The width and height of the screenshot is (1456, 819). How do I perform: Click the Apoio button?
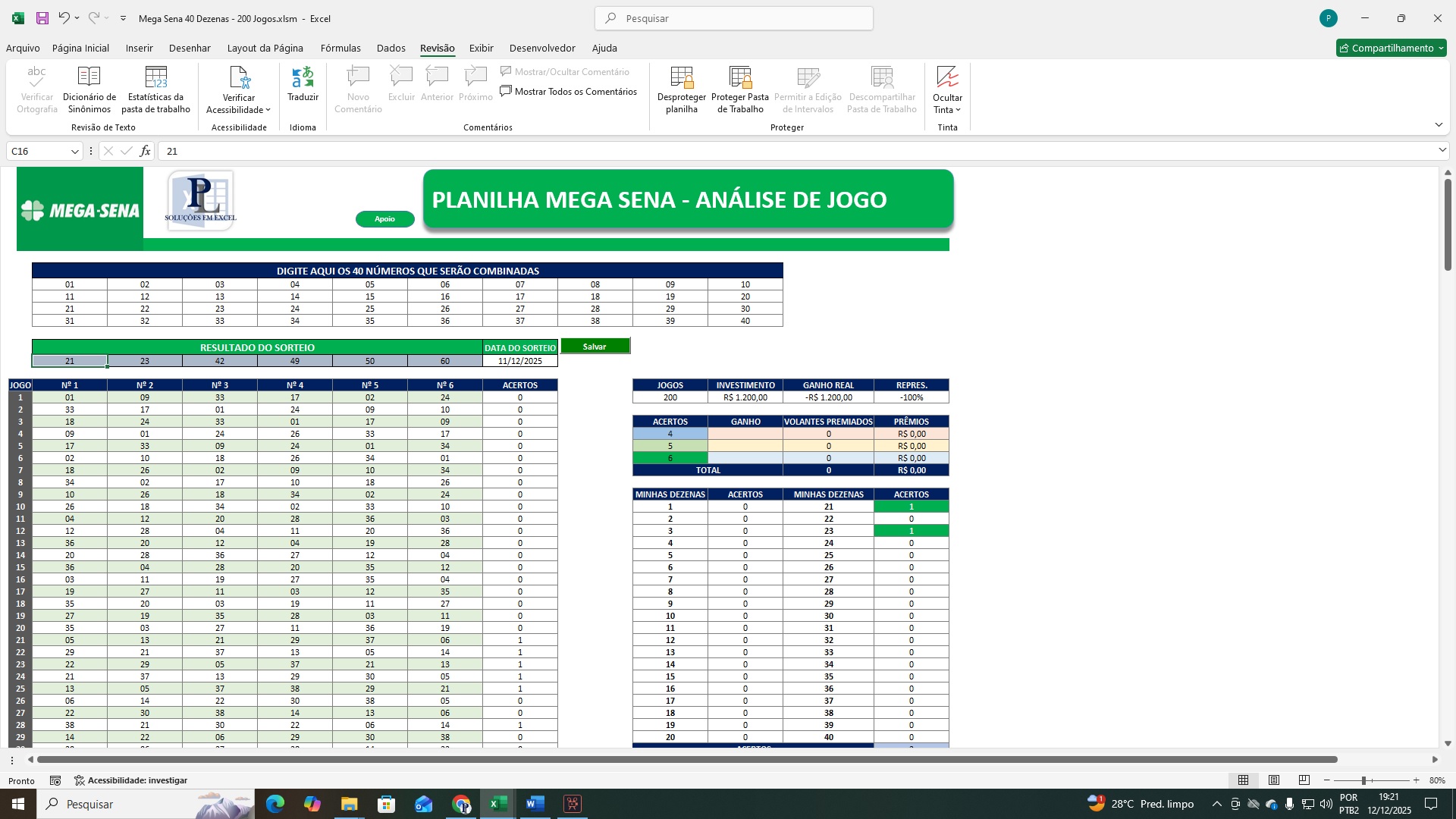coord(385,219)
